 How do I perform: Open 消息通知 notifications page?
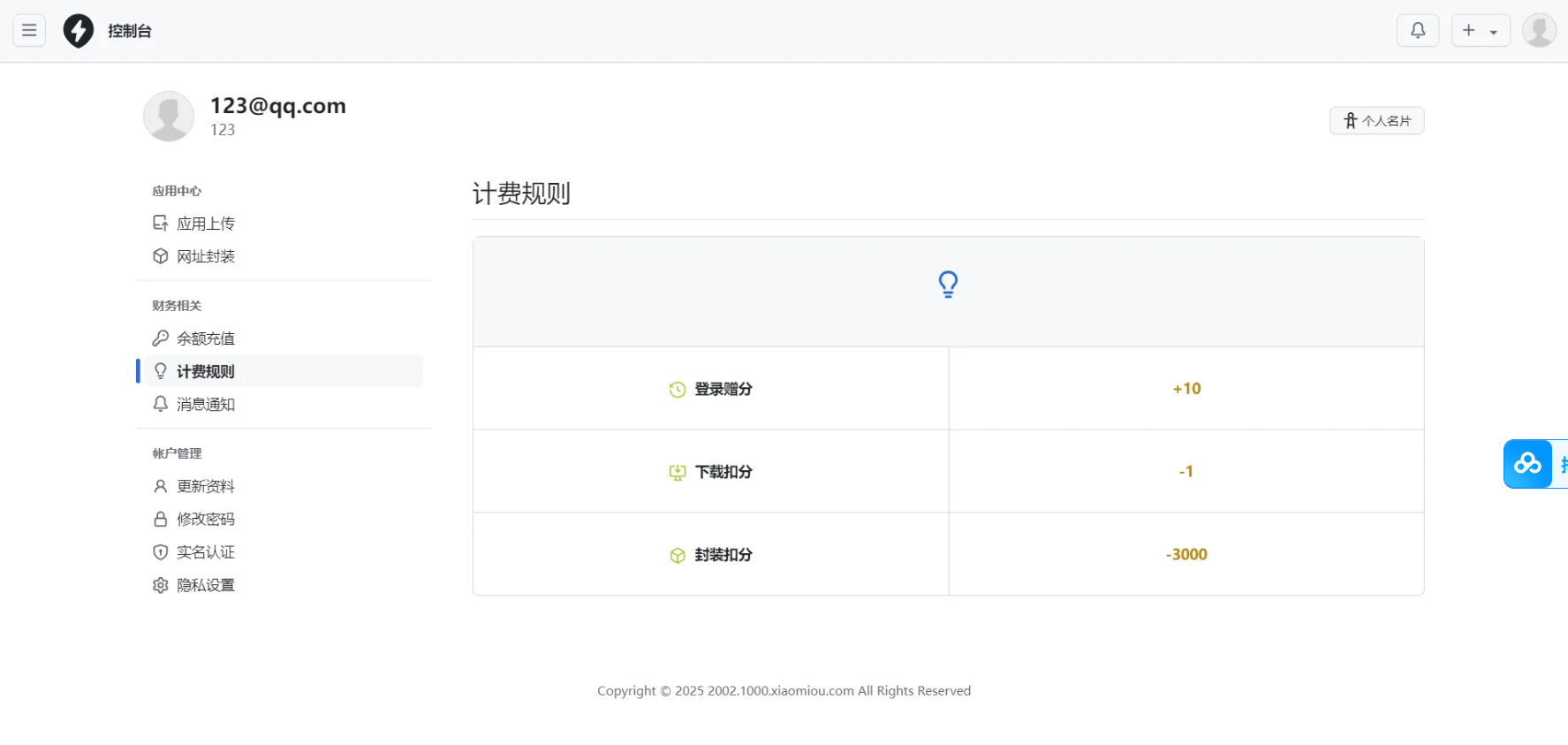pos(205,404)
